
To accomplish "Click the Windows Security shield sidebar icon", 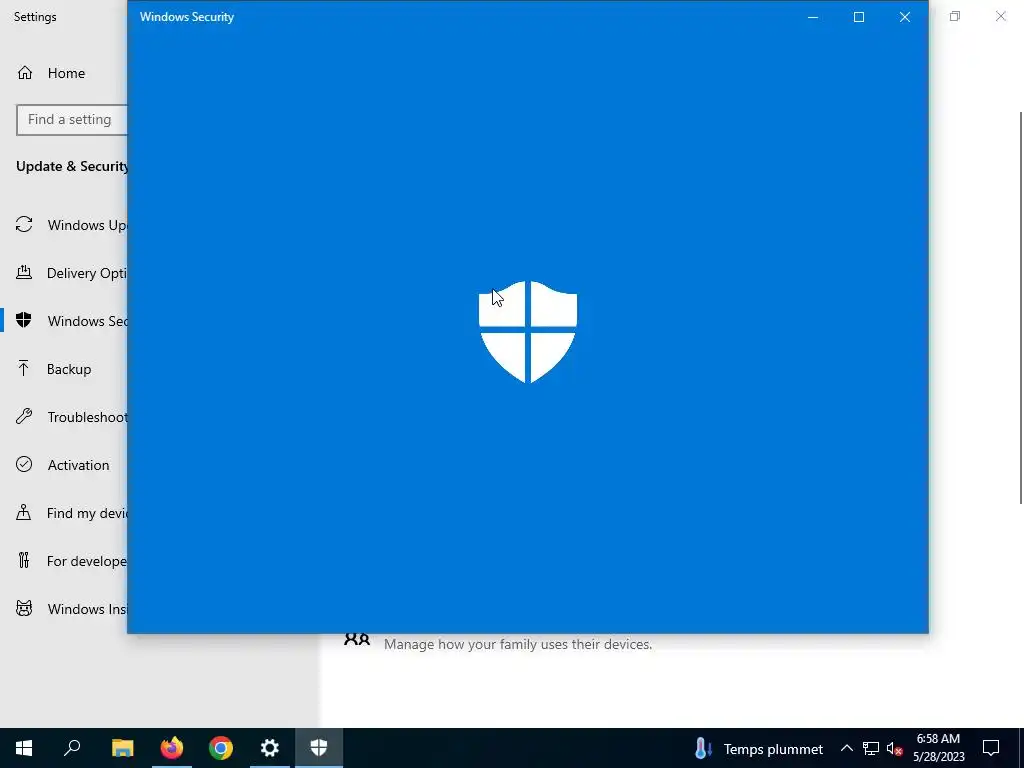I will (x=24, y=320).
